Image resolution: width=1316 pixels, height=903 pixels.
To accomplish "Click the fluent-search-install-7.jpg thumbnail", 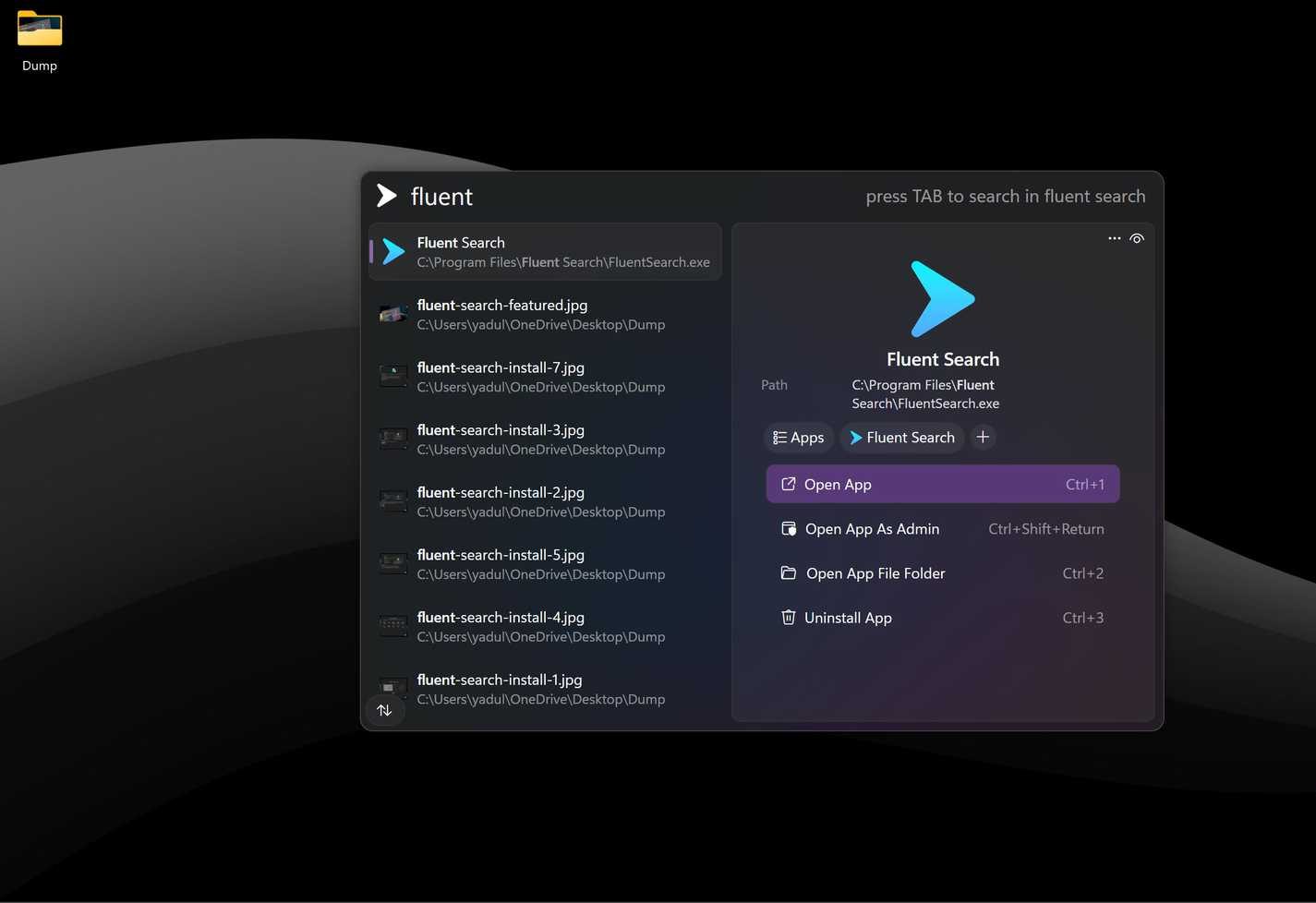I will point(393,376).
